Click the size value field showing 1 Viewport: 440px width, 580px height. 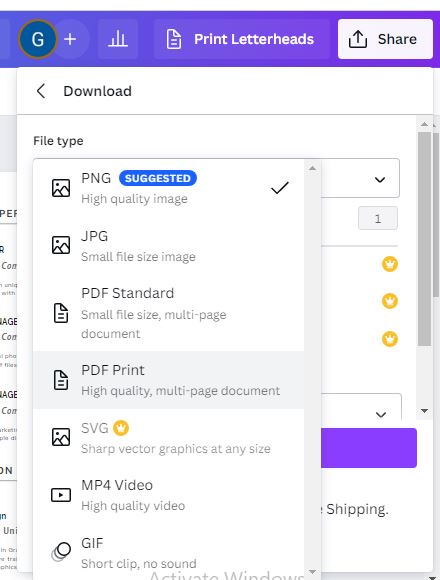pos(378,218)
